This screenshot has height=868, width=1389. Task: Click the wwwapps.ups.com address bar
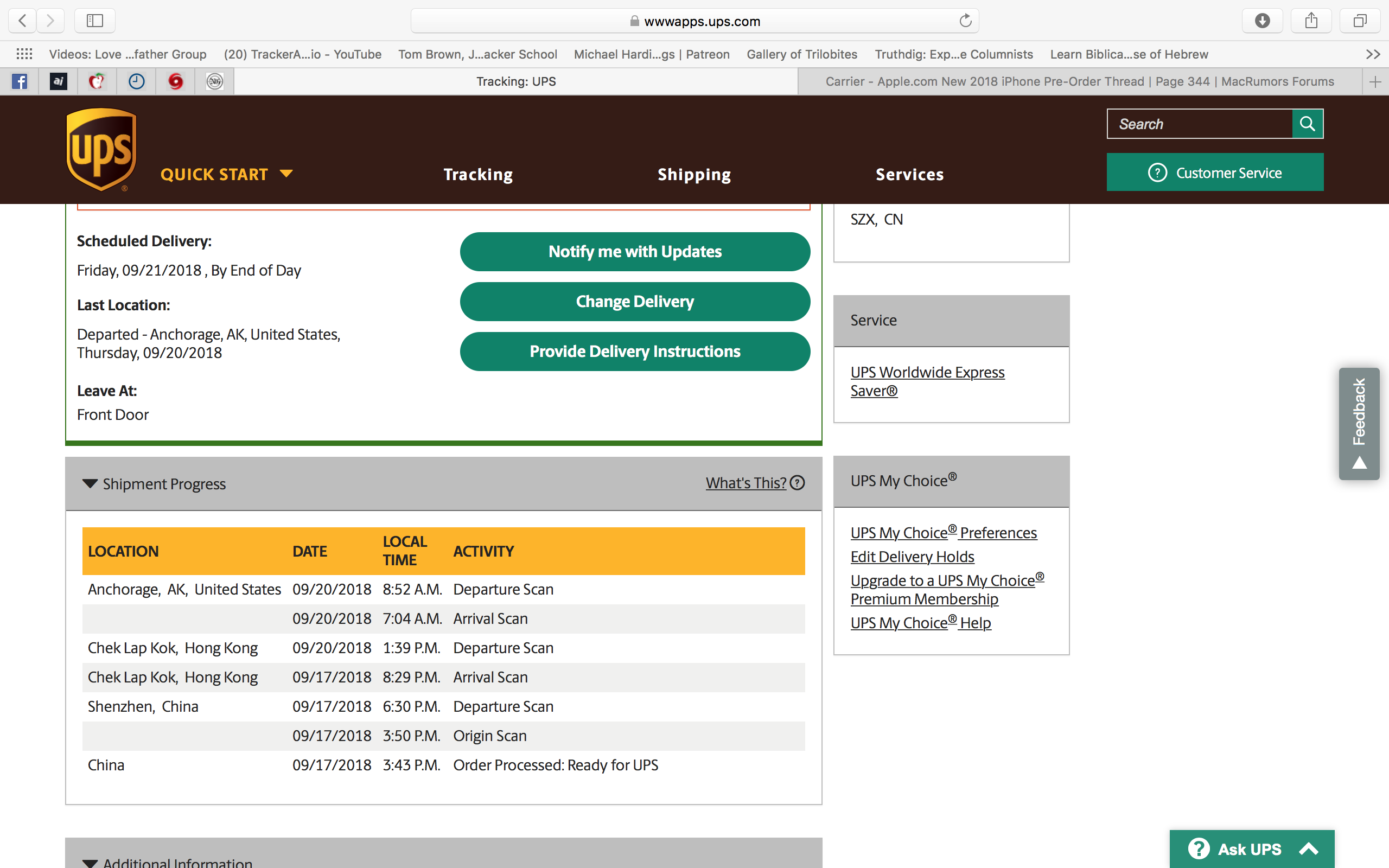click(694, 21)
